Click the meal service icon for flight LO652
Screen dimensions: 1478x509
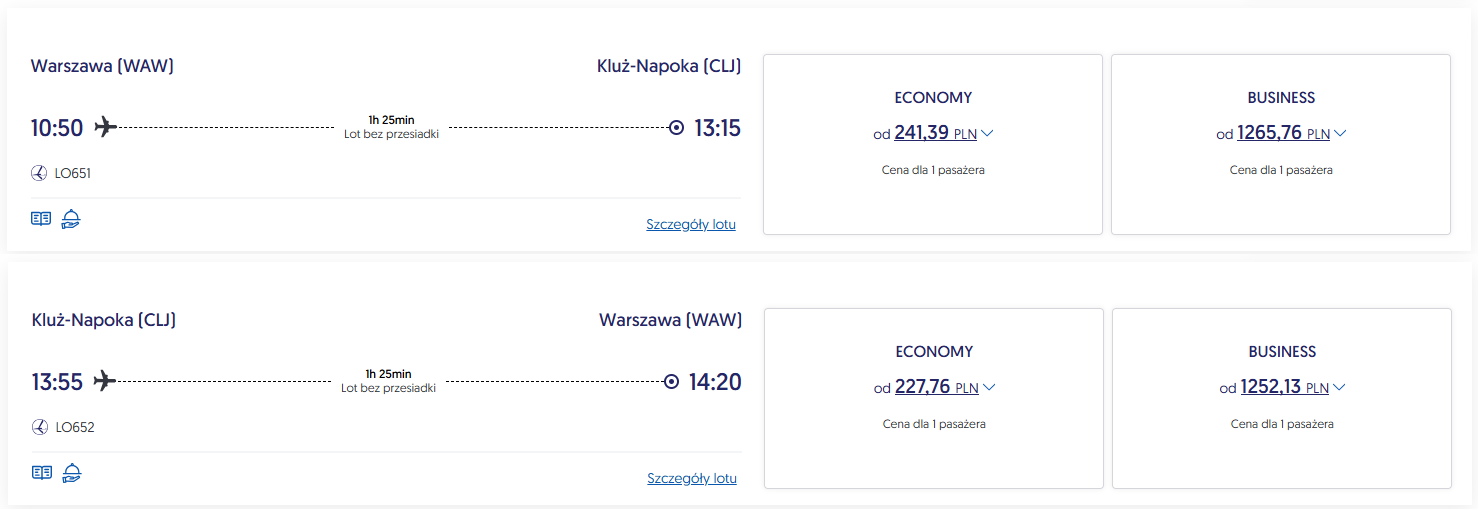tap(71, 473)
